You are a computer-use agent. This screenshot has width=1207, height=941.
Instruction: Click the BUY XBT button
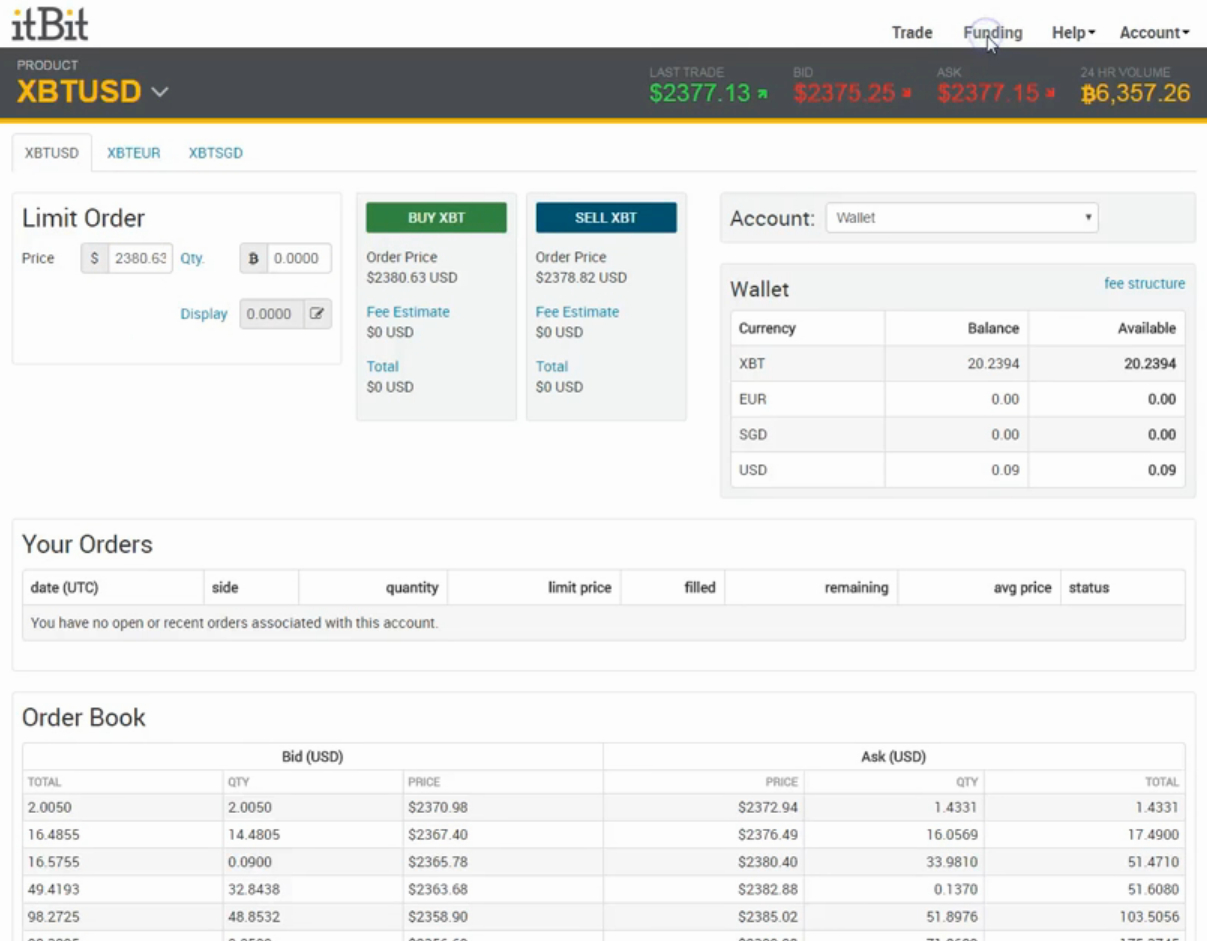pyautogui.click(x=436, y=218)
